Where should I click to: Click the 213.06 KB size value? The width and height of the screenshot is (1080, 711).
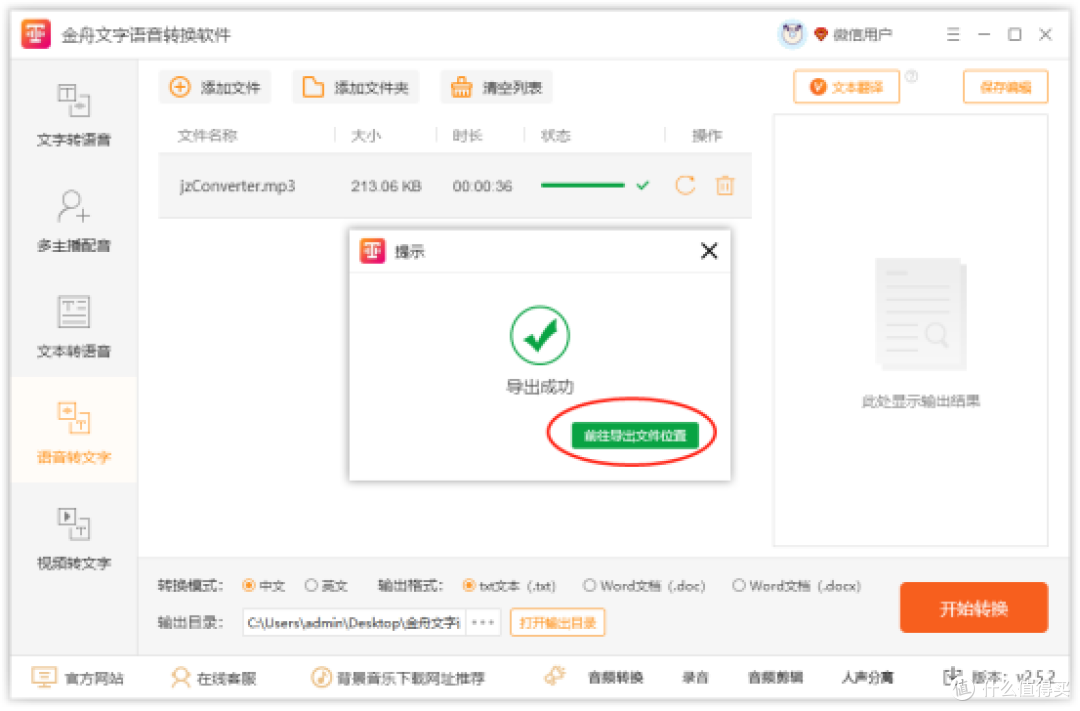tap(386, 186)
